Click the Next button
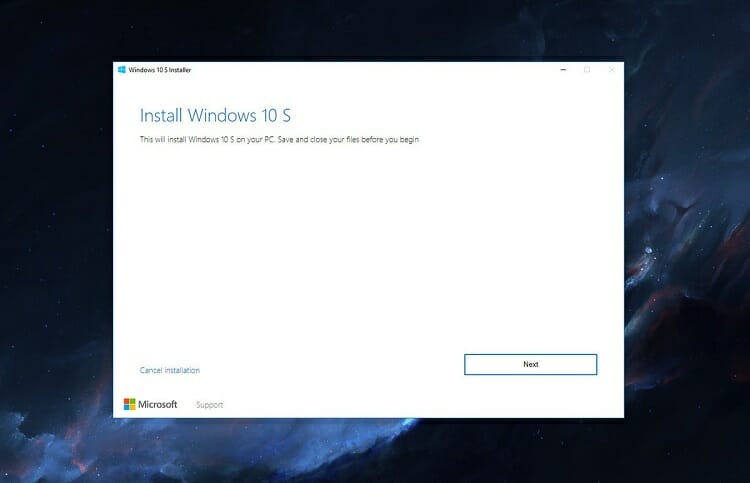 530,364
